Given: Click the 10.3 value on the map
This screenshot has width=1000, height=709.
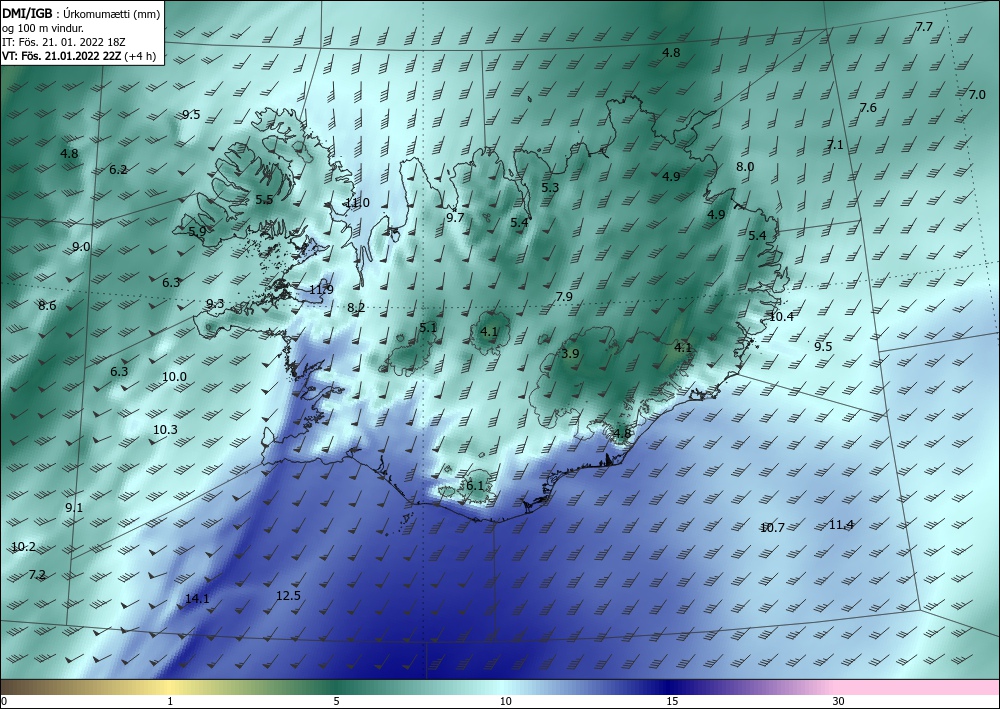Looking at the screenshot, I should [165, 430].
